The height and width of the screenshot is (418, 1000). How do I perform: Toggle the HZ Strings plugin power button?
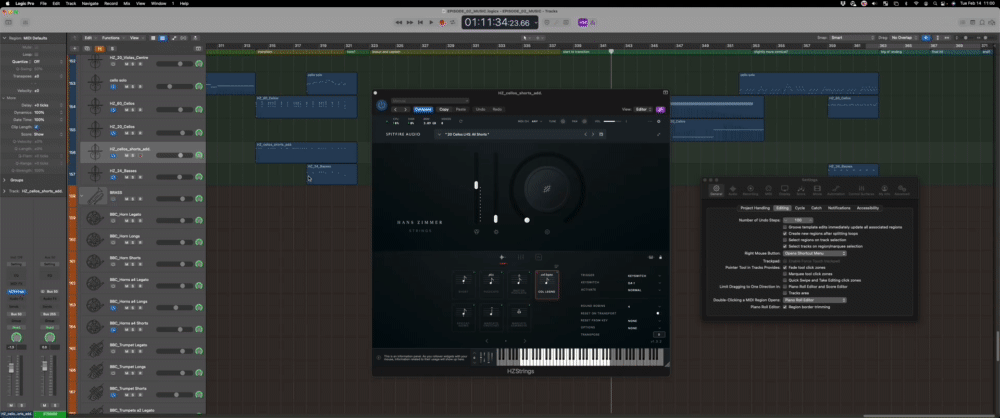tap(381, 105)
